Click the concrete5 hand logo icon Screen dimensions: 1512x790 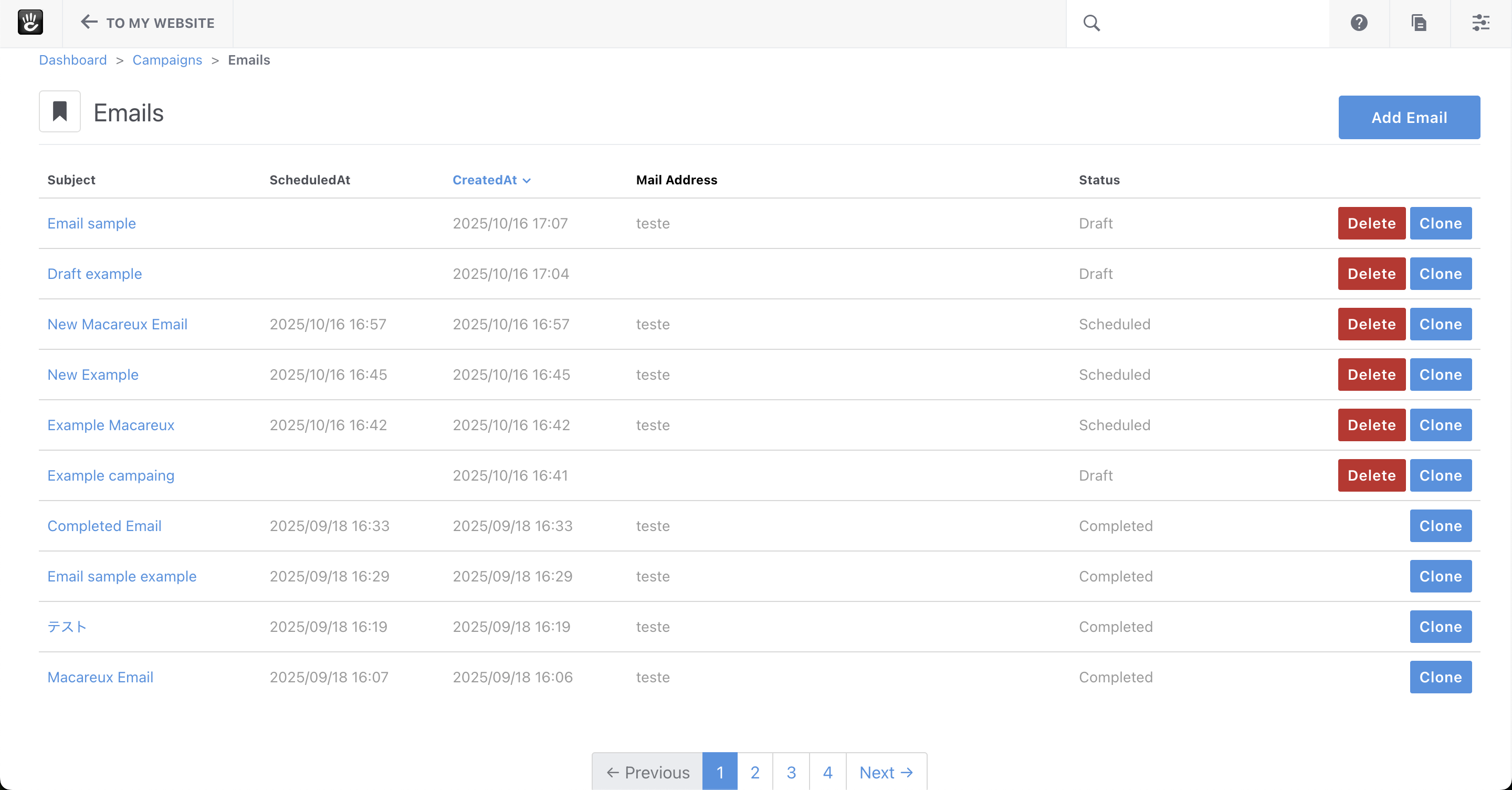[x=30, y=23]
